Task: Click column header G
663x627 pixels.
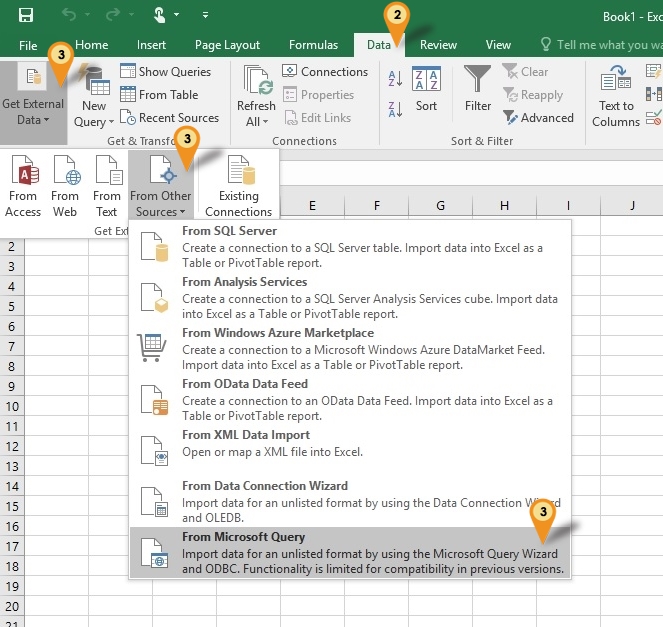Action: click(440, 205)
